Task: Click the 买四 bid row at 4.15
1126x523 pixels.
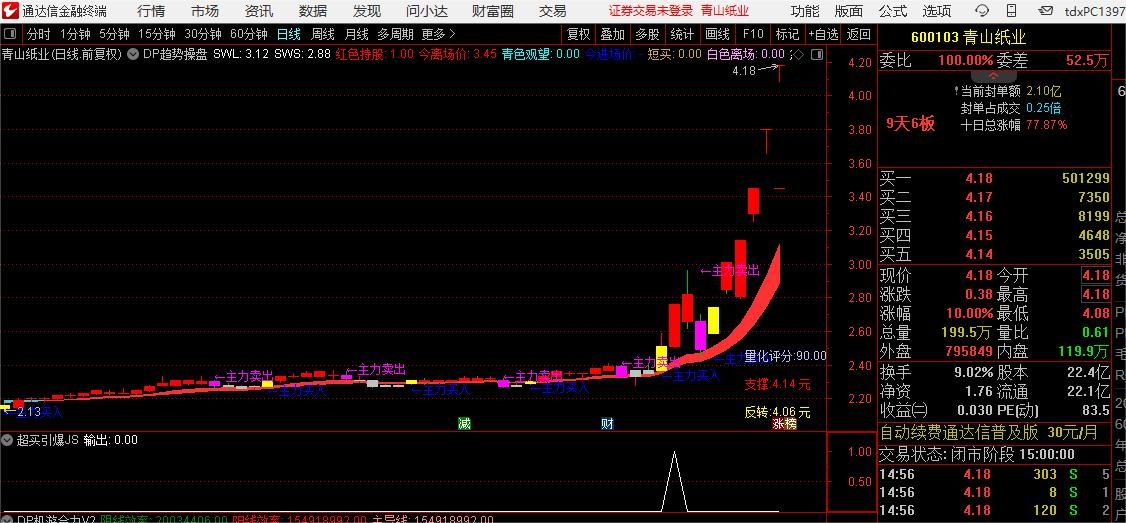Action: point(995,235)
